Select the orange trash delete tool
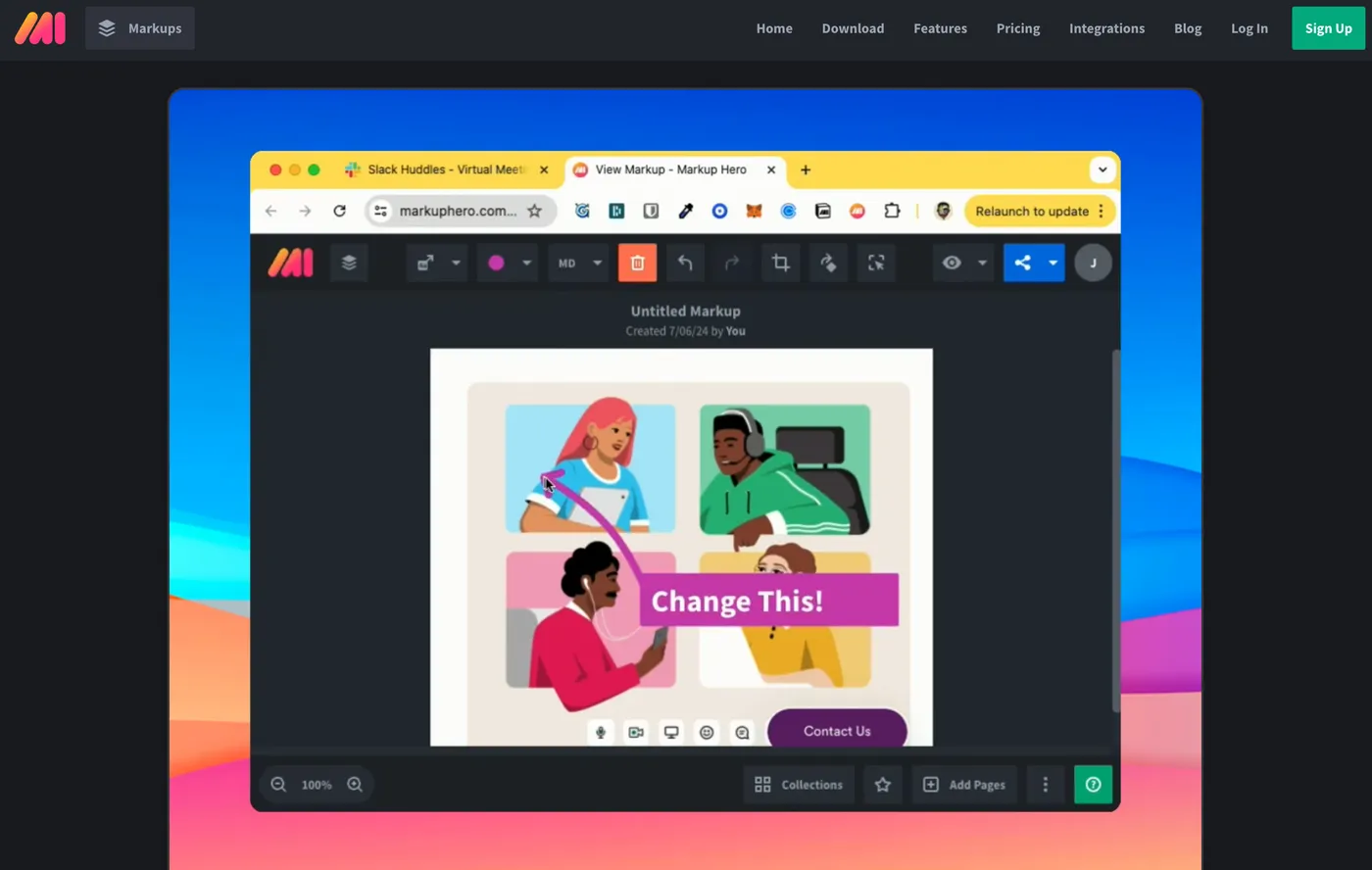The width and height of the screenshot is (1372, 870). click(x=637, y=263)
